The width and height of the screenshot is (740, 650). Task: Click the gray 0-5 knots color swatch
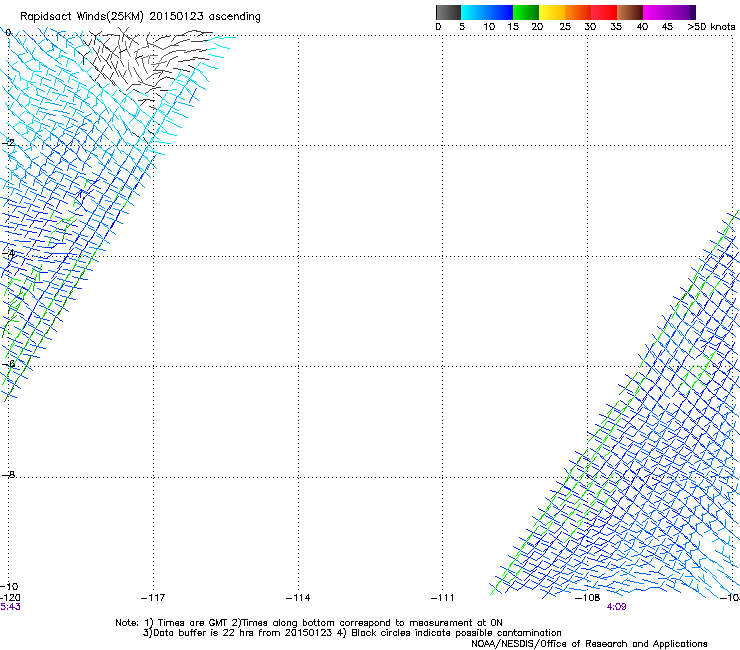point(448,12)
